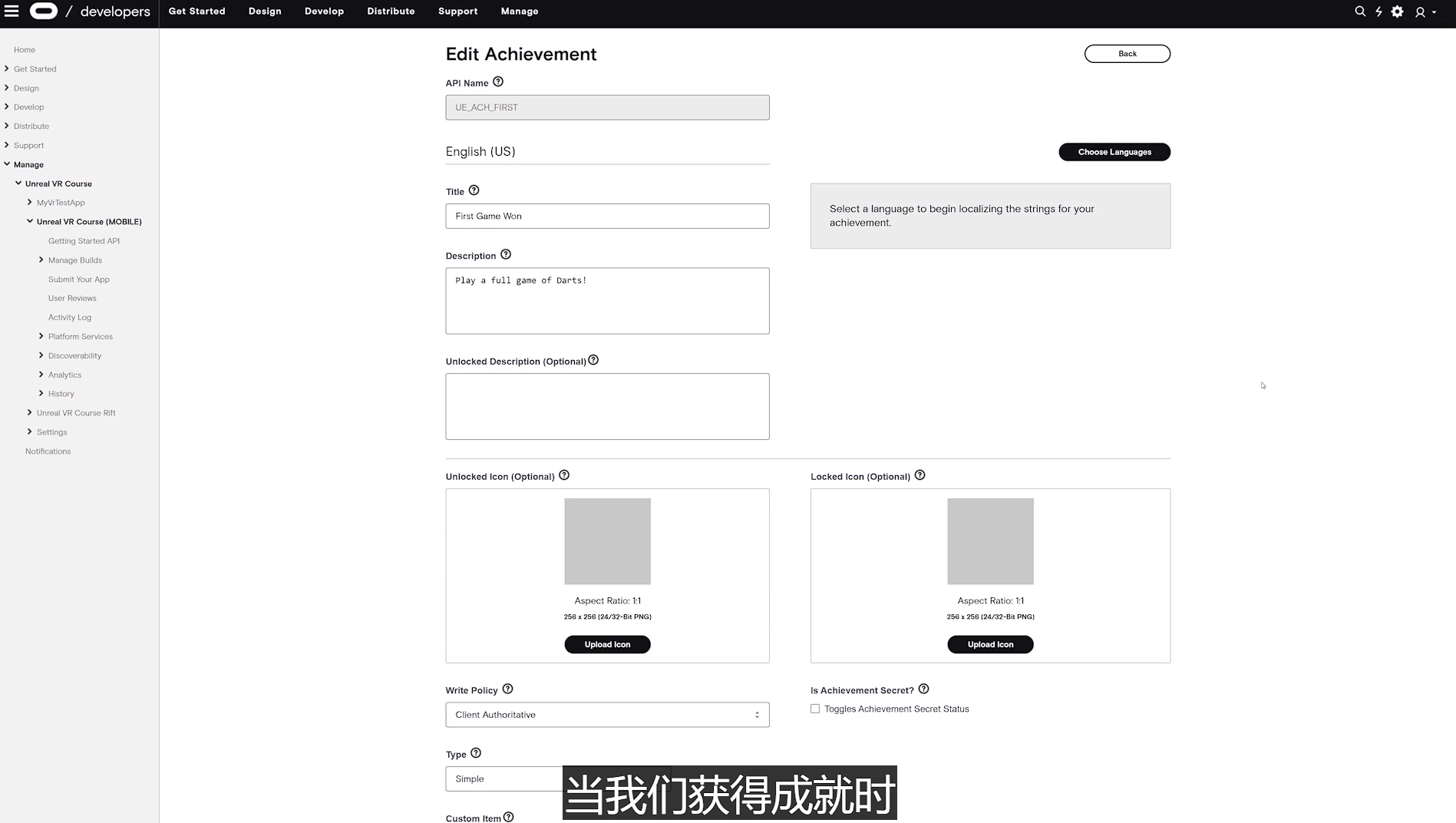The height and width of the screenshot is (823, 1456).
Task: Open Get Started top menu
Action: [x=196, y=12]
